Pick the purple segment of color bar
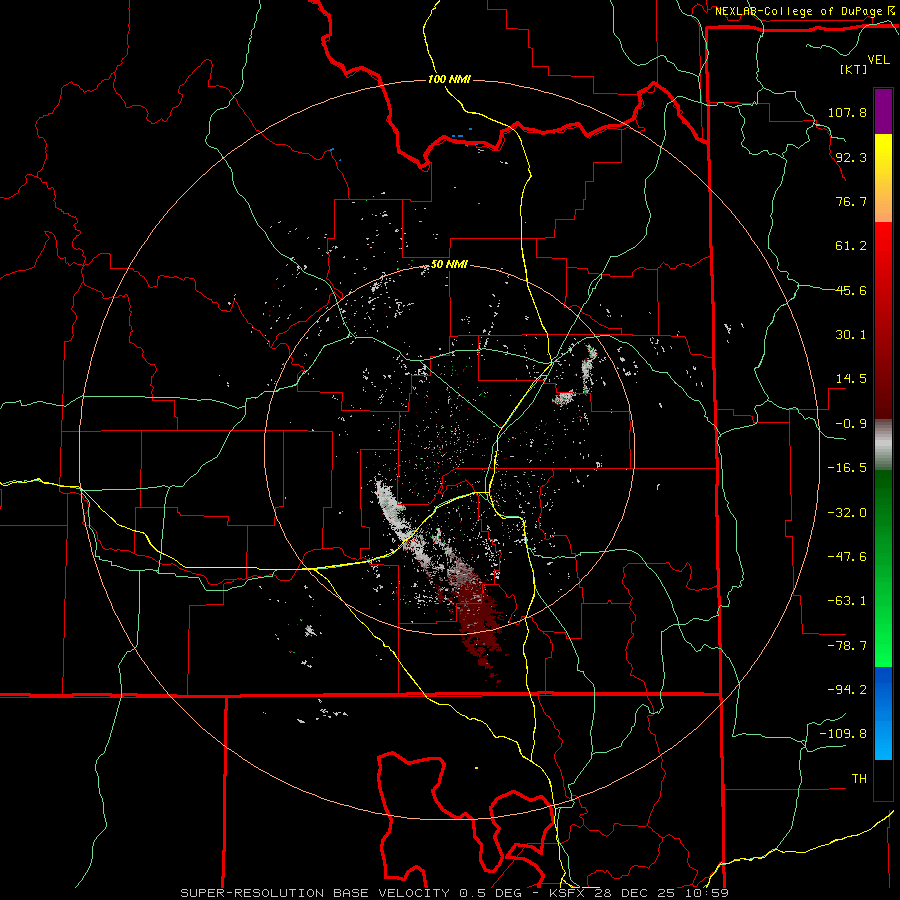 click(883, 111)
